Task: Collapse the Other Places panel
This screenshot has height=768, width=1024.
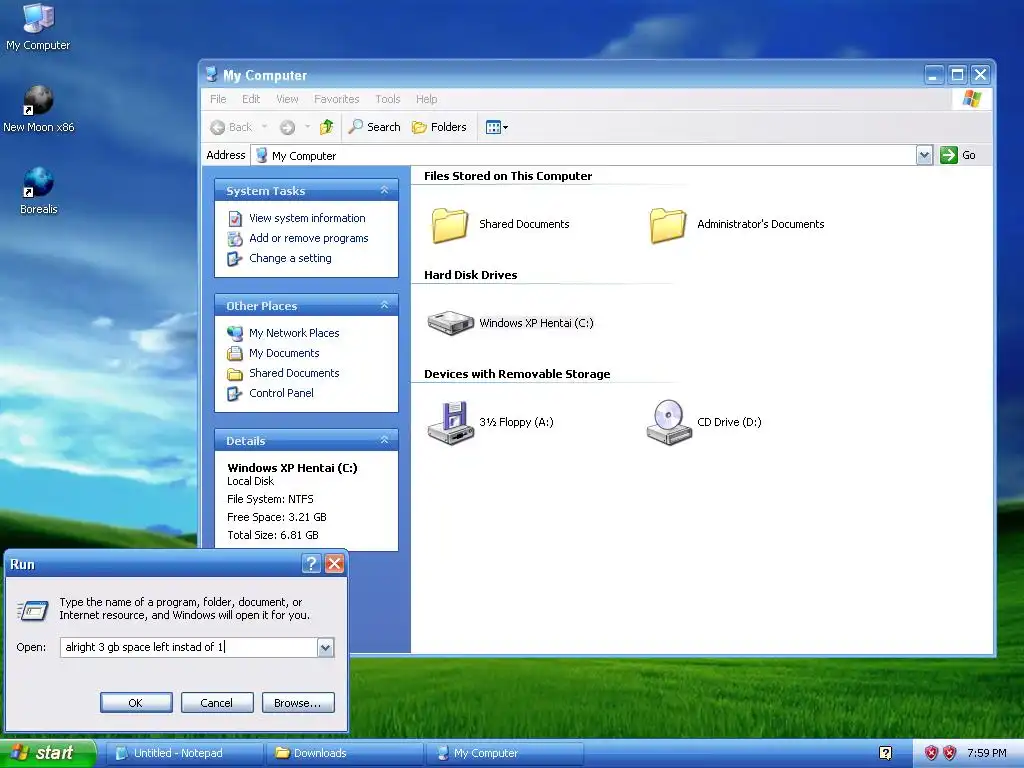Action: point(384,305)
